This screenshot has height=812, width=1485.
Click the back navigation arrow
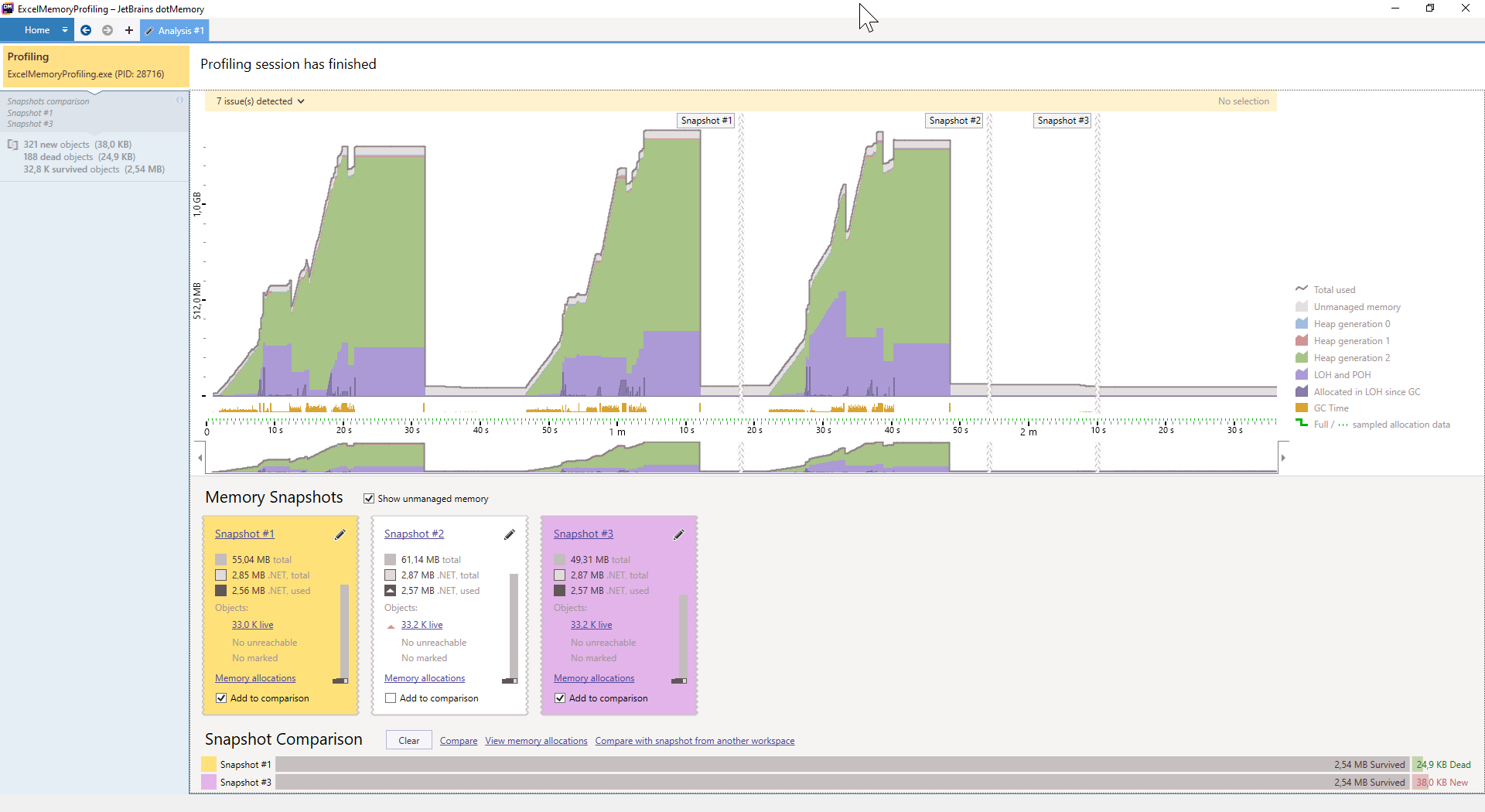point(86,30)
